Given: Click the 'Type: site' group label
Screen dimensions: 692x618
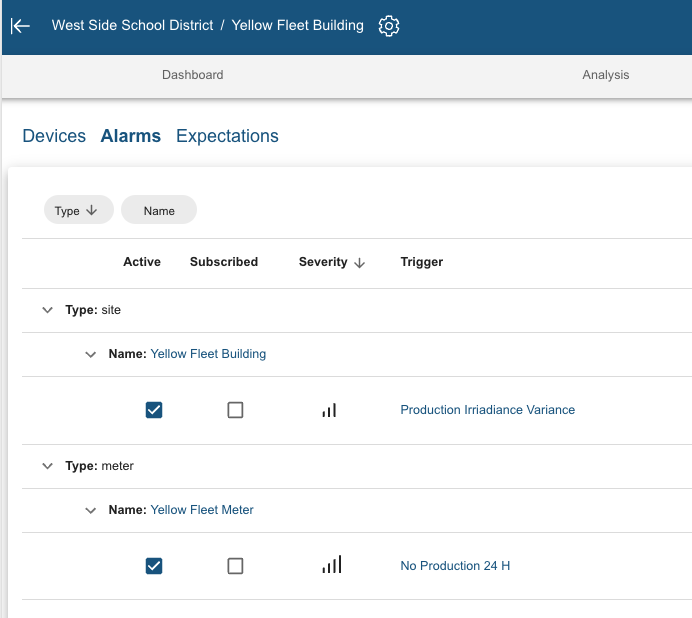Looking at the screenshot, I should [93, 310].
